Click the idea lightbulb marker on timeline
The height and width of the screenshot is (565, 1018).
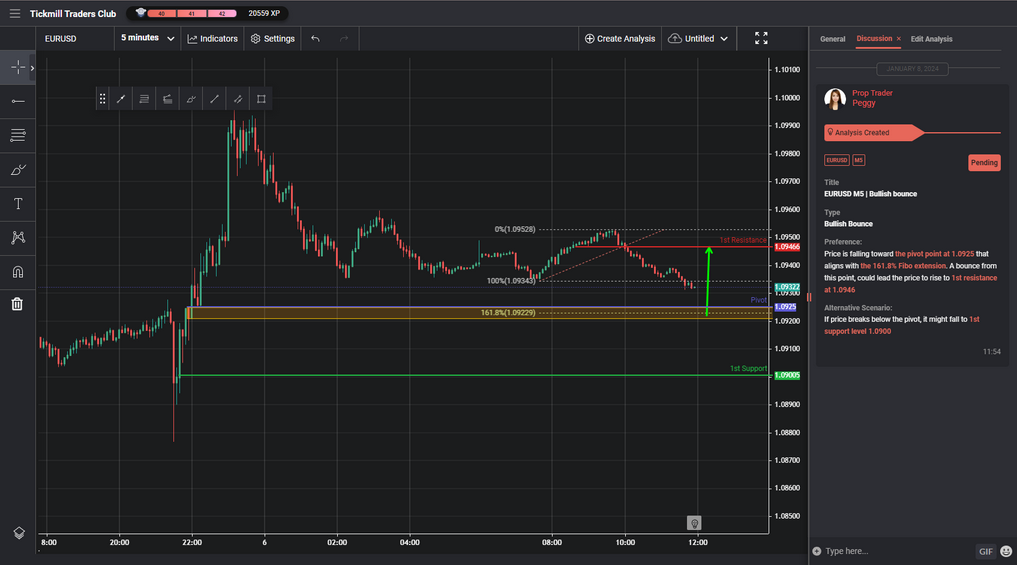[x=694, y=523]
